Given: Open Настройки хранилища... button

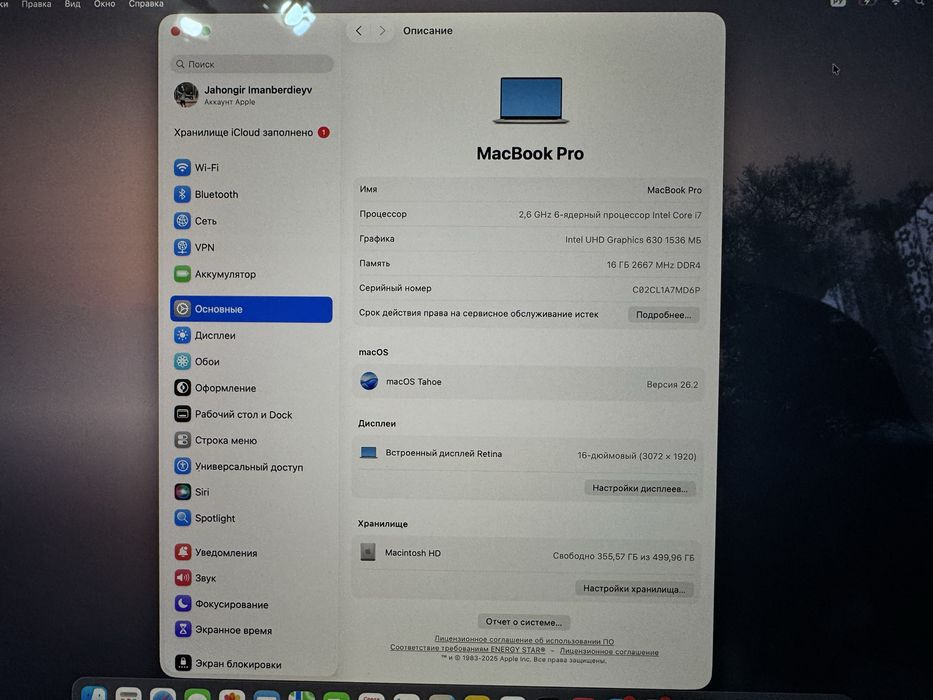Looking at the screenshot, I should (634, 589).
